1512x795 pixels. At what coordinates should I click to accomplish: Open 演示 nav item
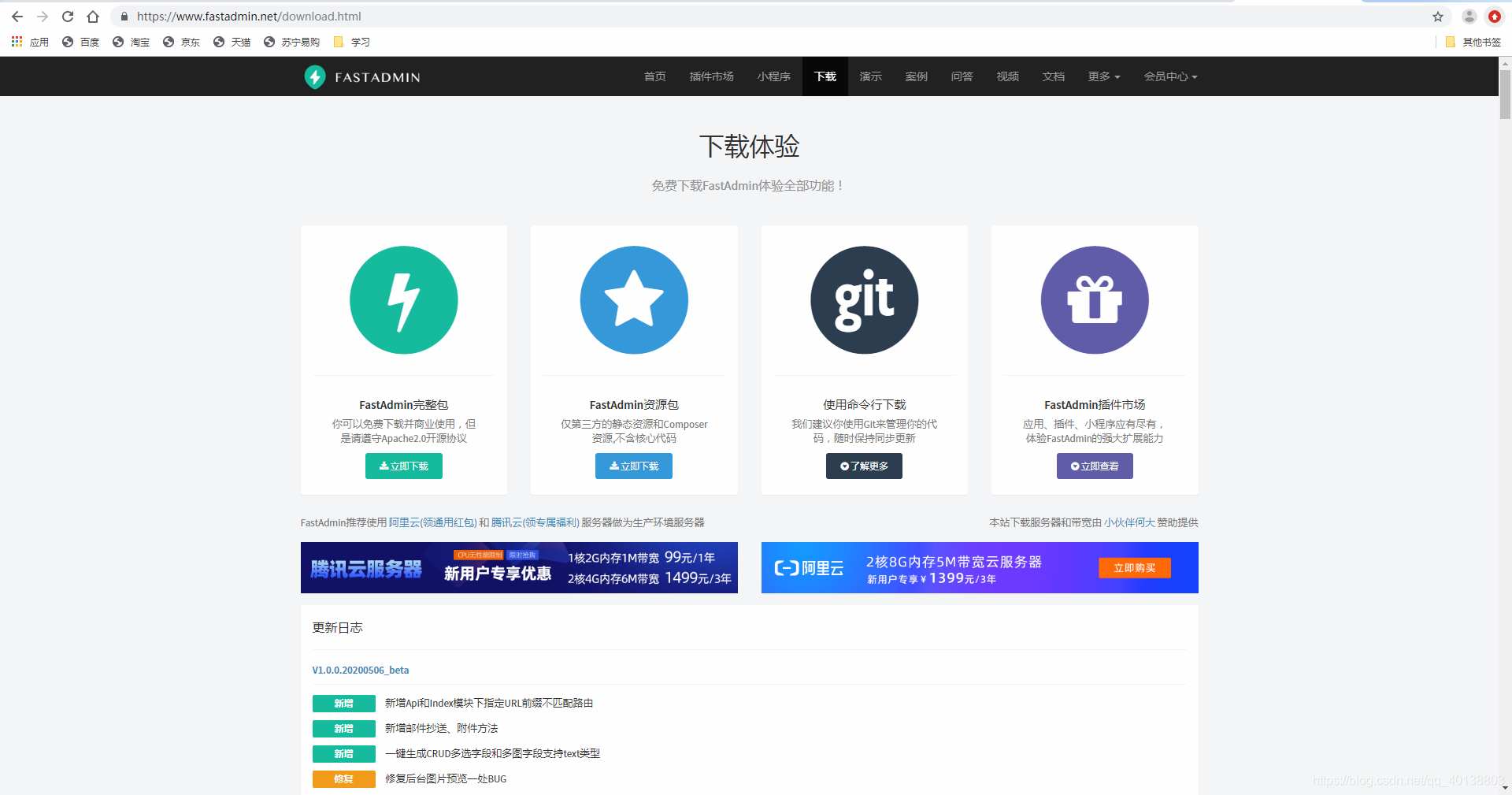coord(871,76)
